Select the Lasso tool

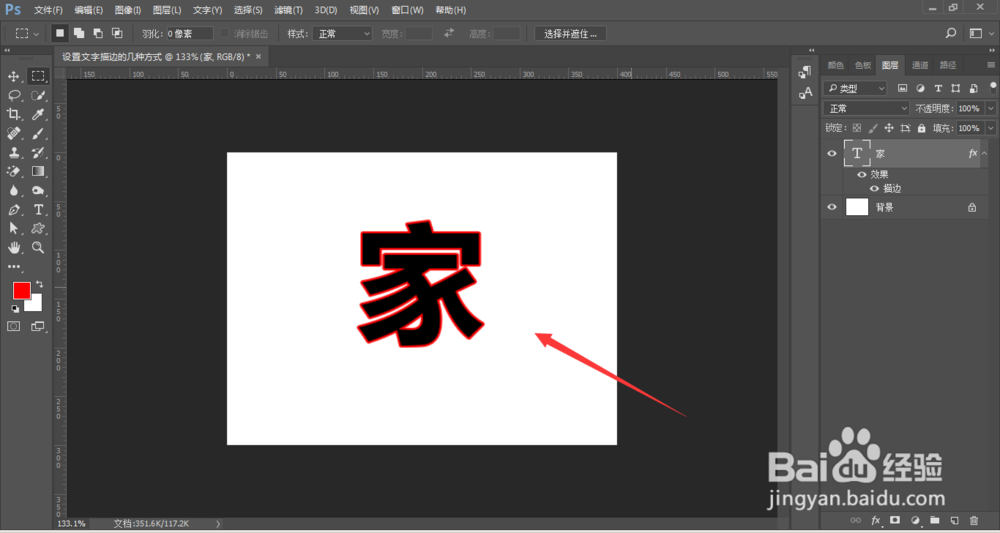(13, 96)
